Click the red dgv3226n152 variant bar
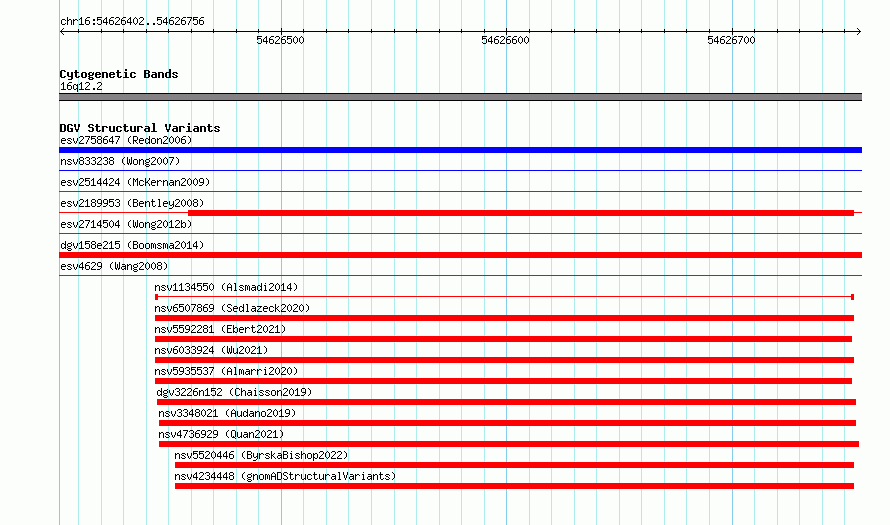Screen dimensions: 890x525 tap(506, 402)
